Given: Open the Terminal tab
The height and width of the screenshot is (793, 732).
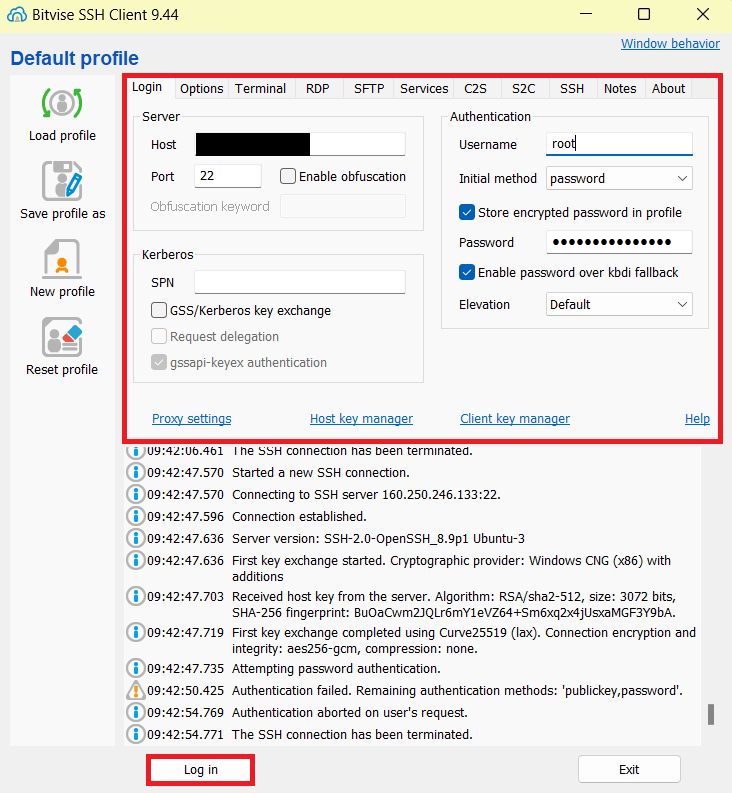Looking at the screenshot, I should [x=260, y=89].
